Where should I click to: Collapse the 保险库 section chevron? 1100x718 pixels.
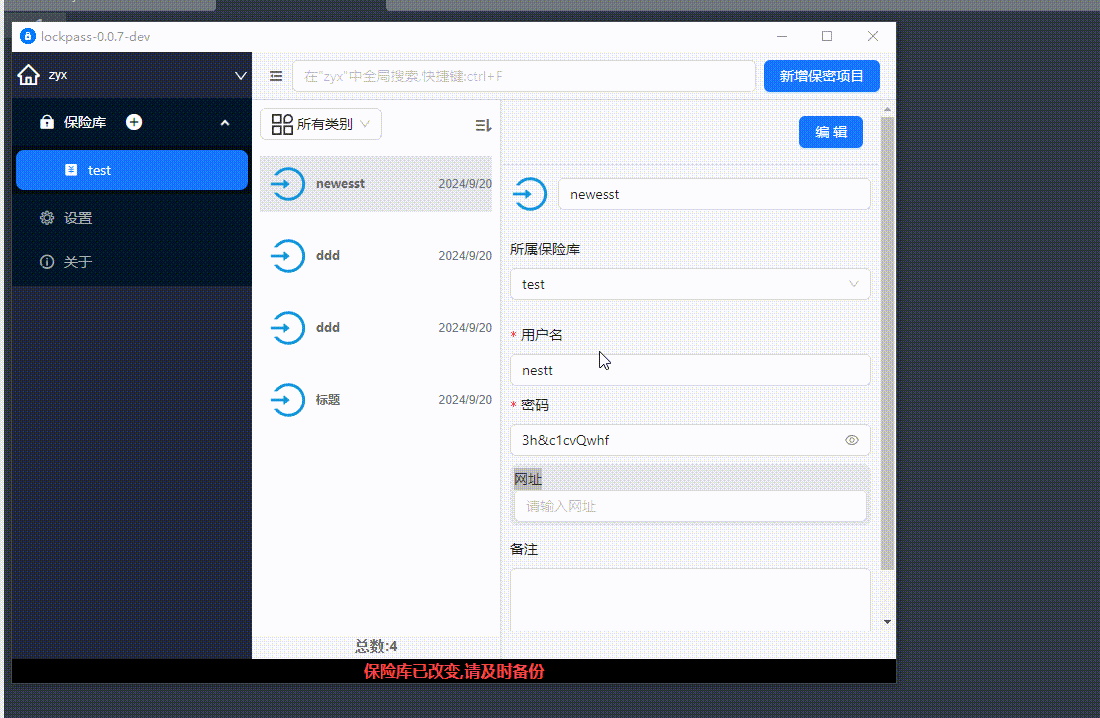(224, 123)
